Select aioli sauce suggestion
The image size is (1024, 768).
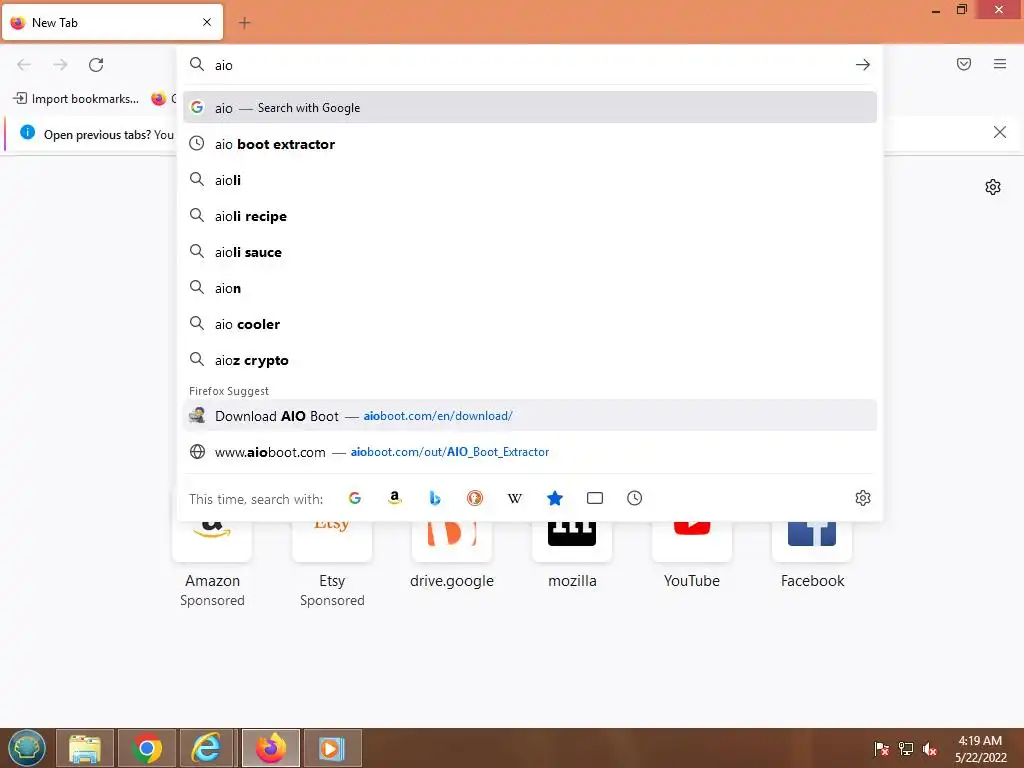coord(530,252)
